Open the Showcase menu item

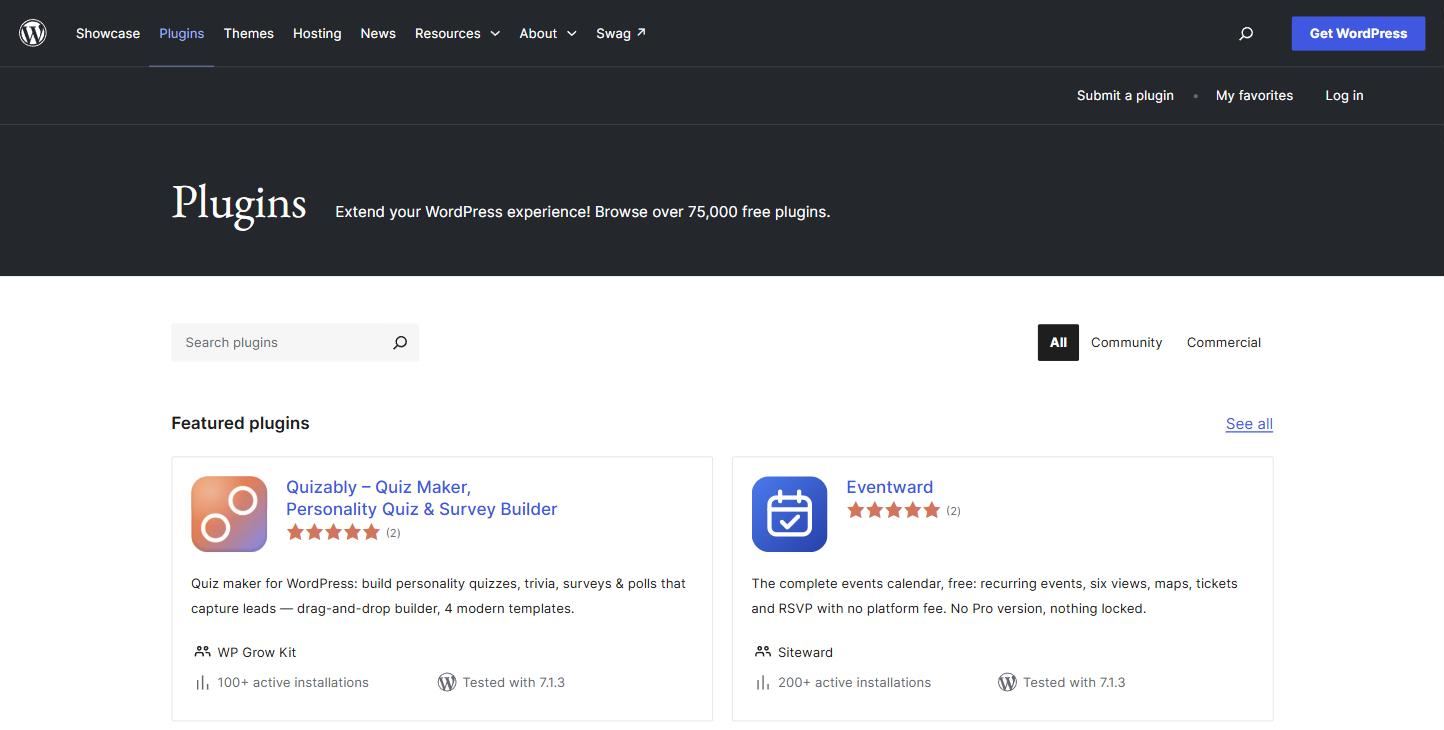108,33
